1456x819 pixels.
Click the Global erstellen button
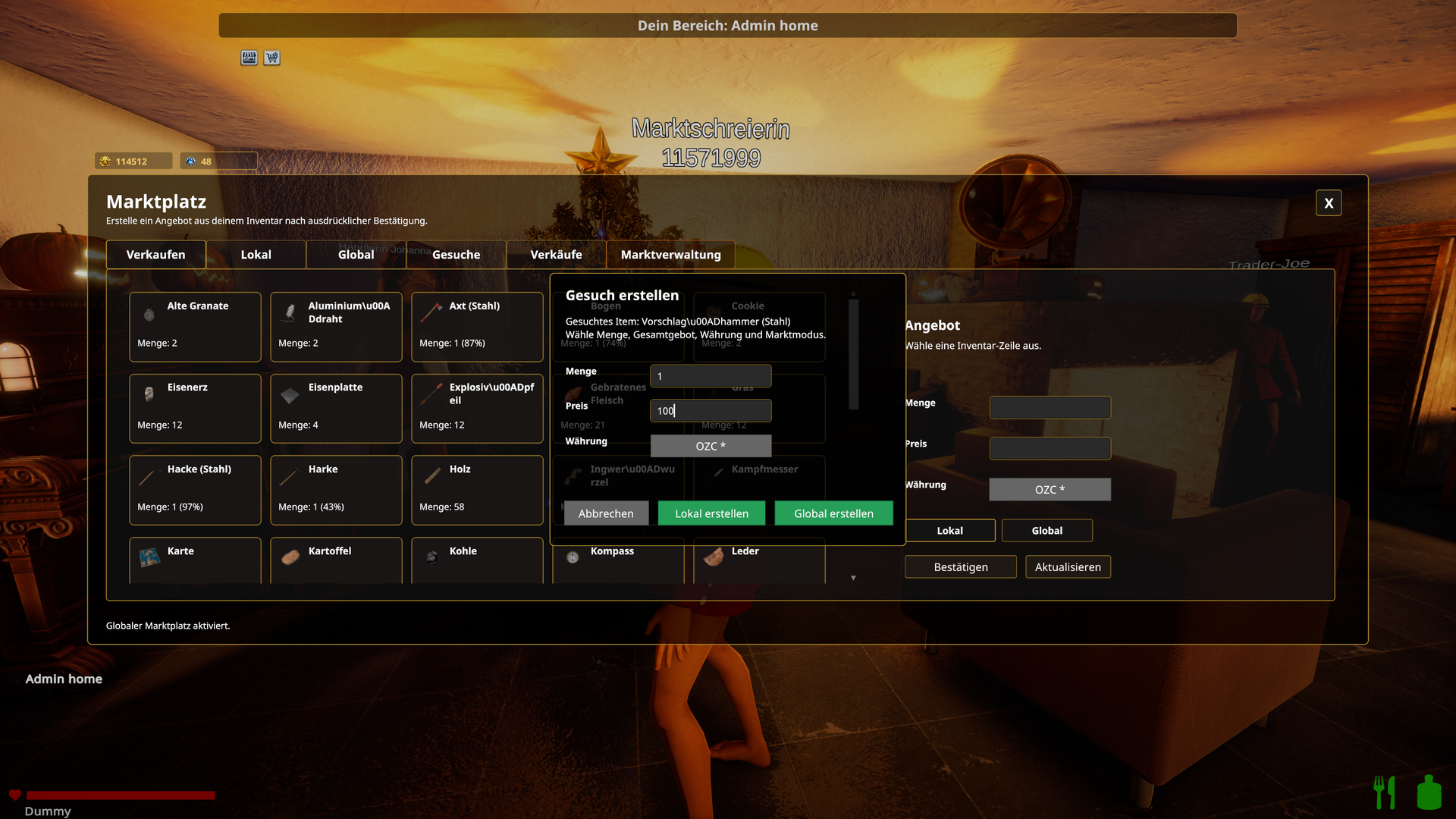(x=833, y=513)
